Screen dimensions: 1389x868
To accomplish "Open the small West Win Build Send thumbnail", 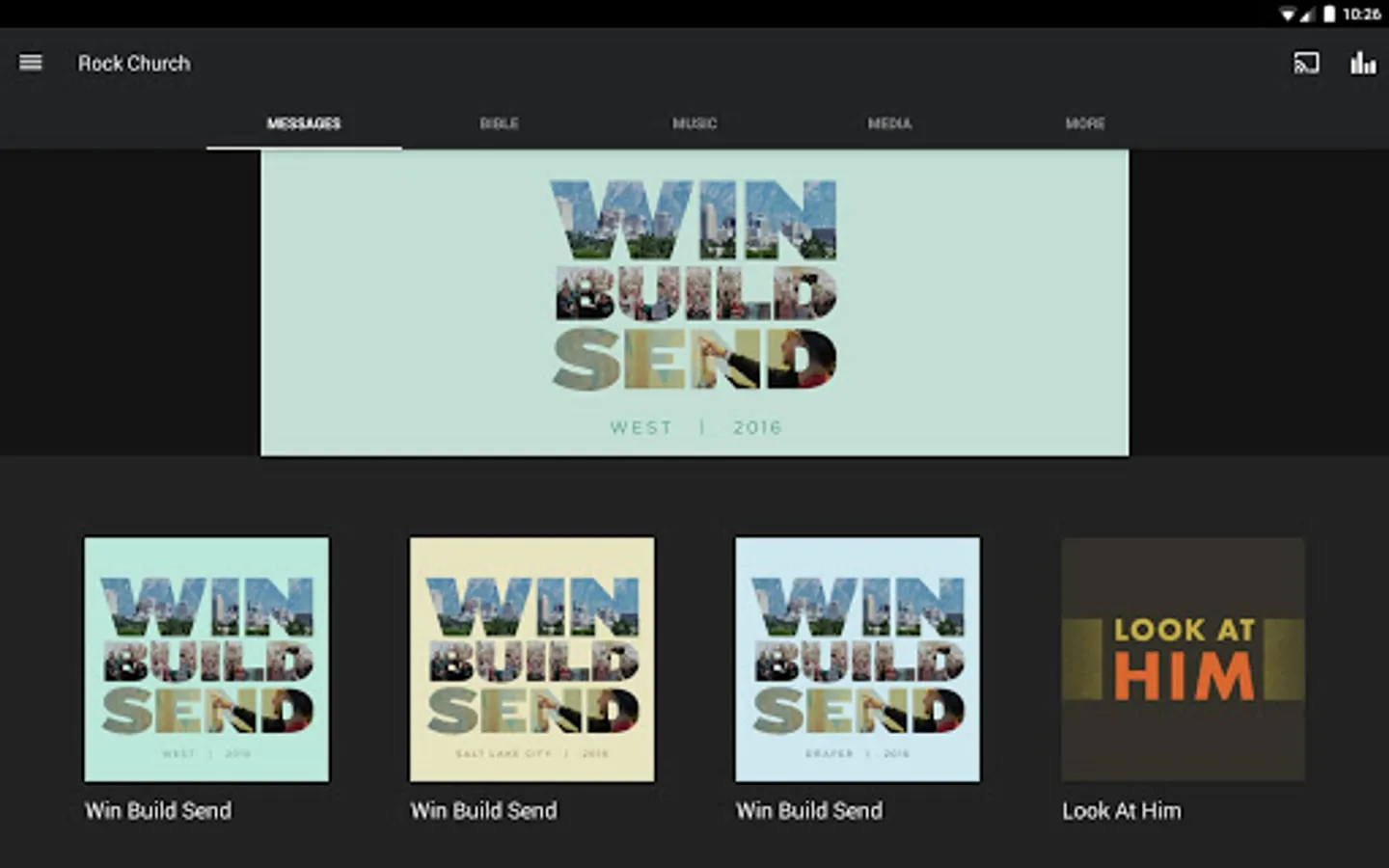I will coord(206,660).
